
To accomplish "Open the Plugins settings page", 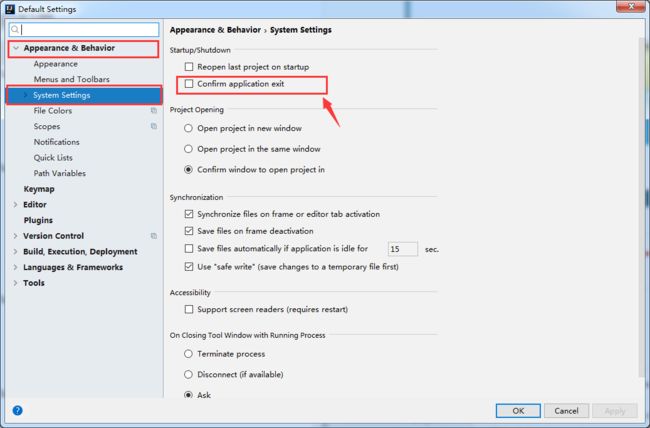I will [x=38, y=220].
